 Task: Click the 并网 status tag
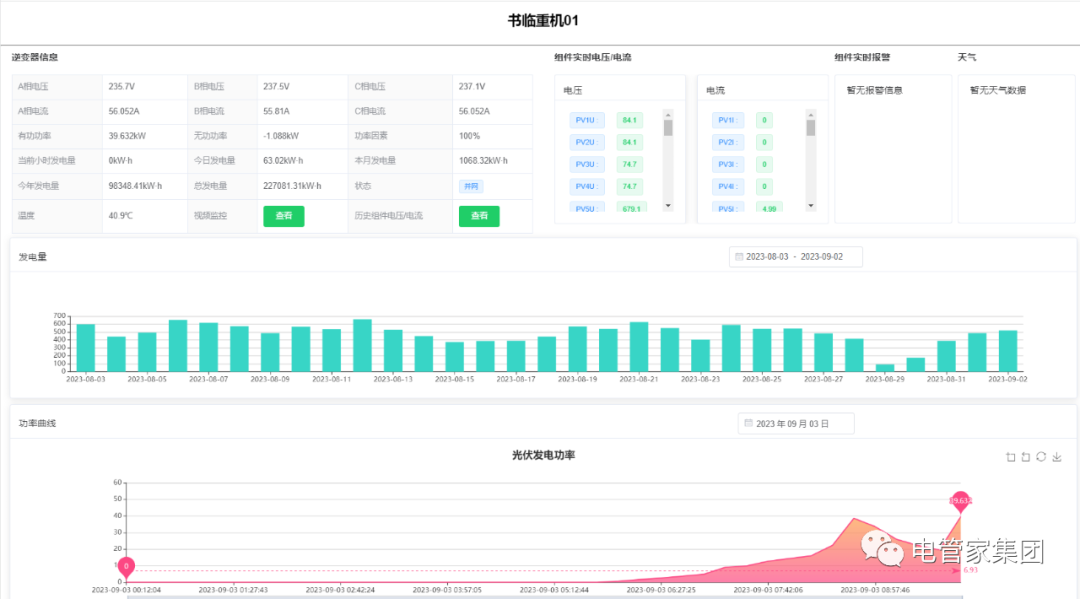click(471, 187)
